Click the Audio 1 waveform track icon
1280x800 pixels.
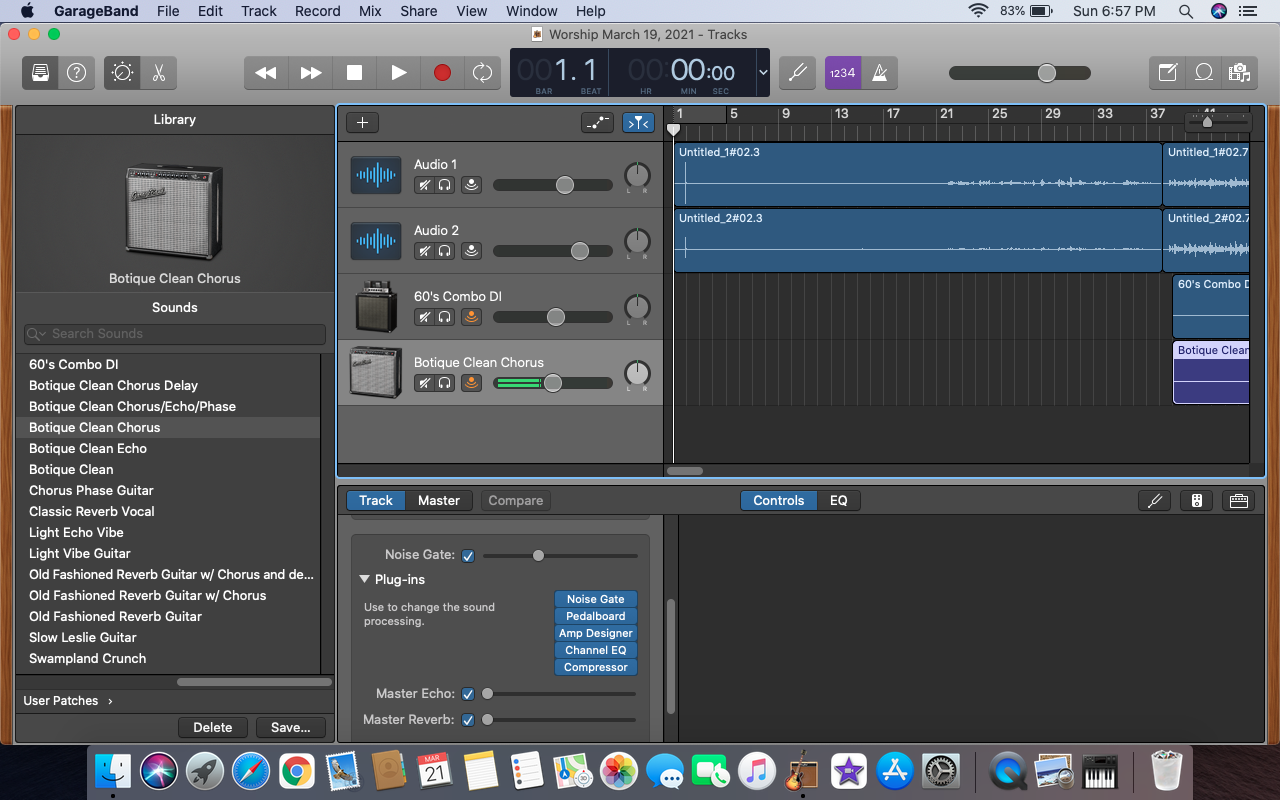pos(376,175)
